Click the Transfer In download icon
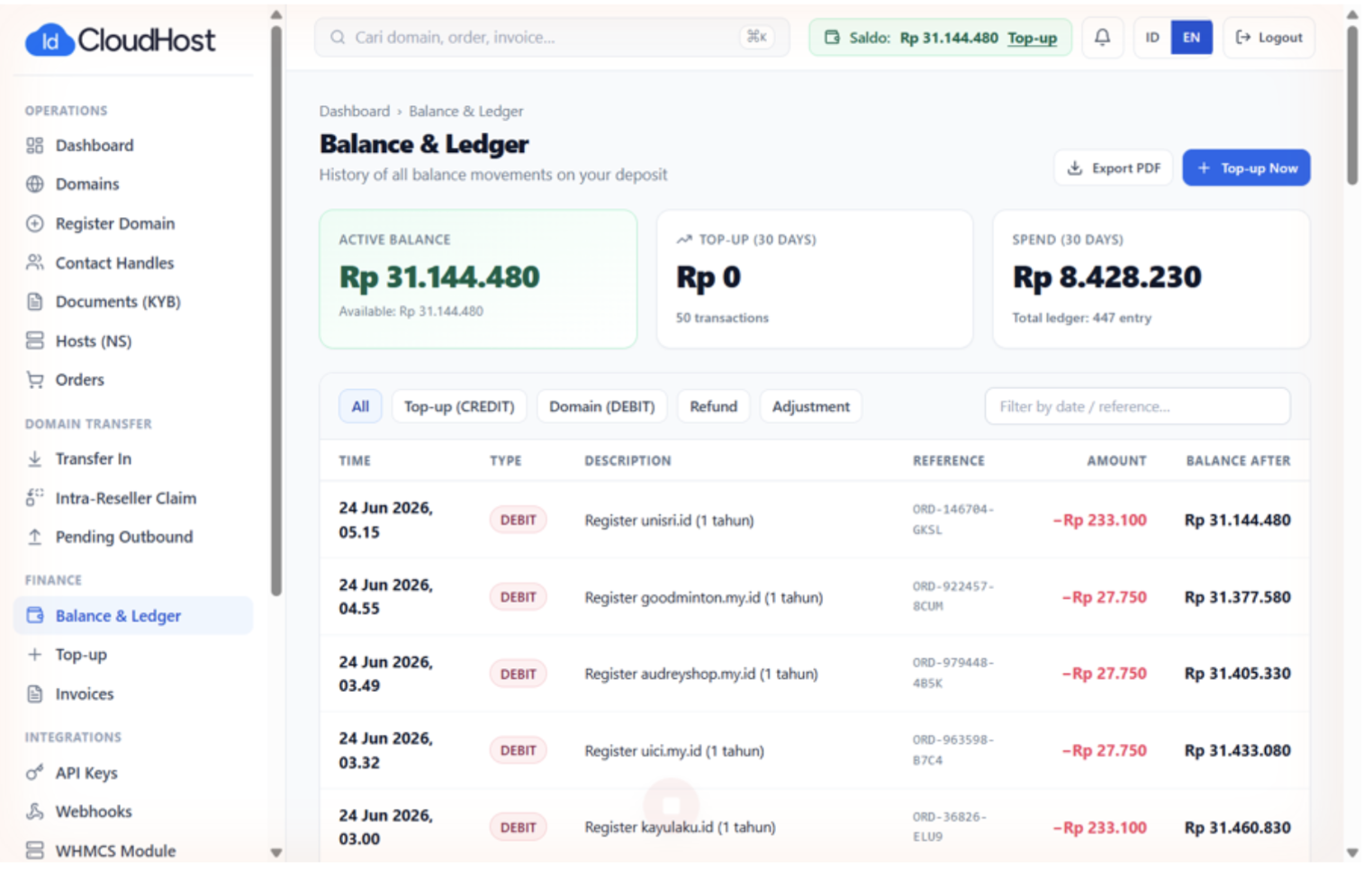This screenshot has height=879, width=1372. (35, 459)
